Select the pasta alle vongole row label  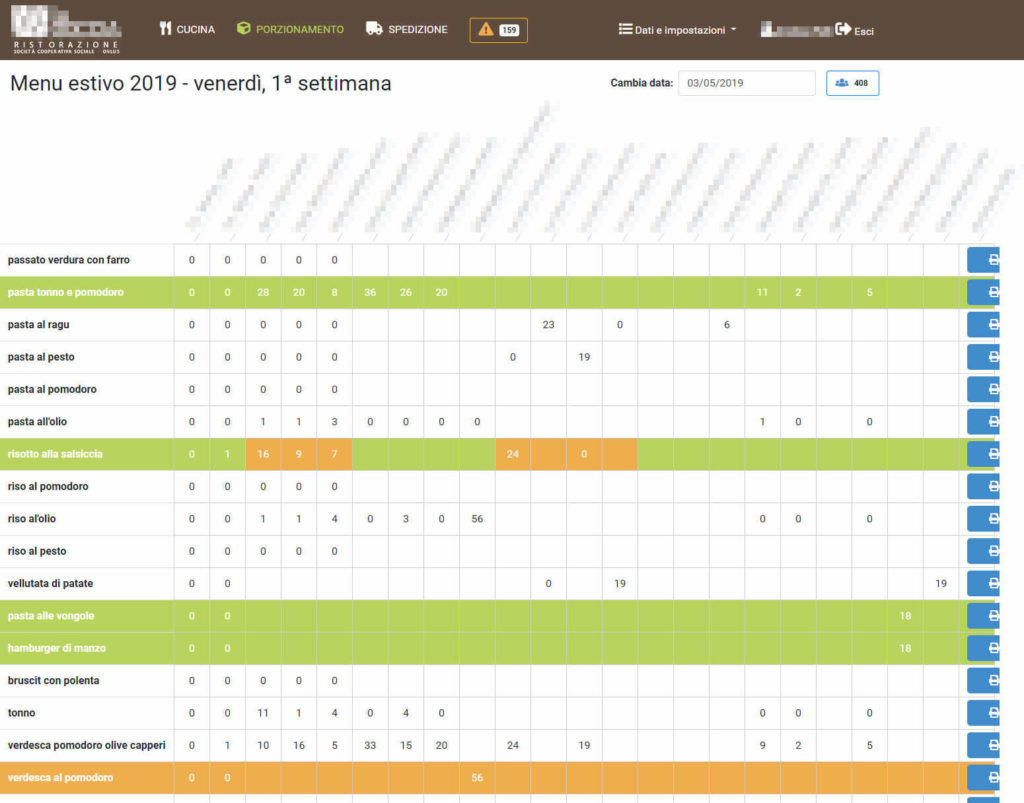[51, 616]
